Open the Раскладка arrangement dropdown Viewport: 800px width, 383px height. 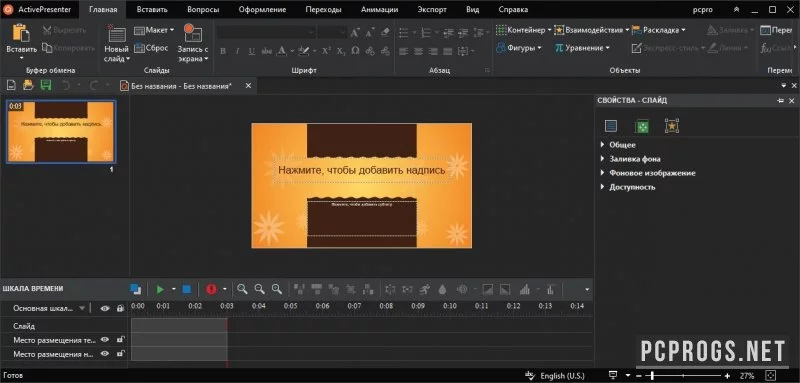[659, 30]
